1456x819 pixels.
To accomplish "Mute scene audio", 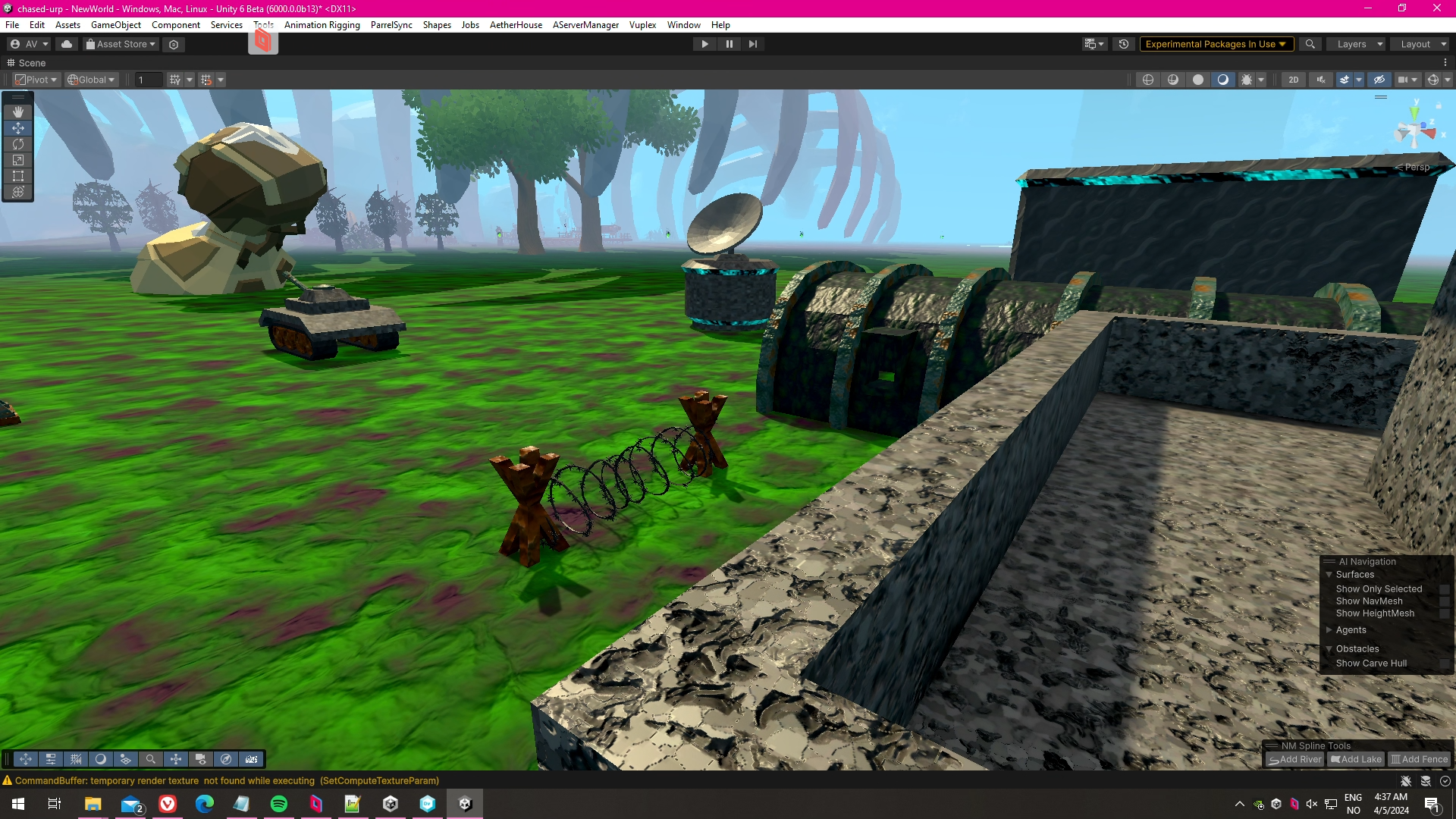I will [x=1321, y=80].
